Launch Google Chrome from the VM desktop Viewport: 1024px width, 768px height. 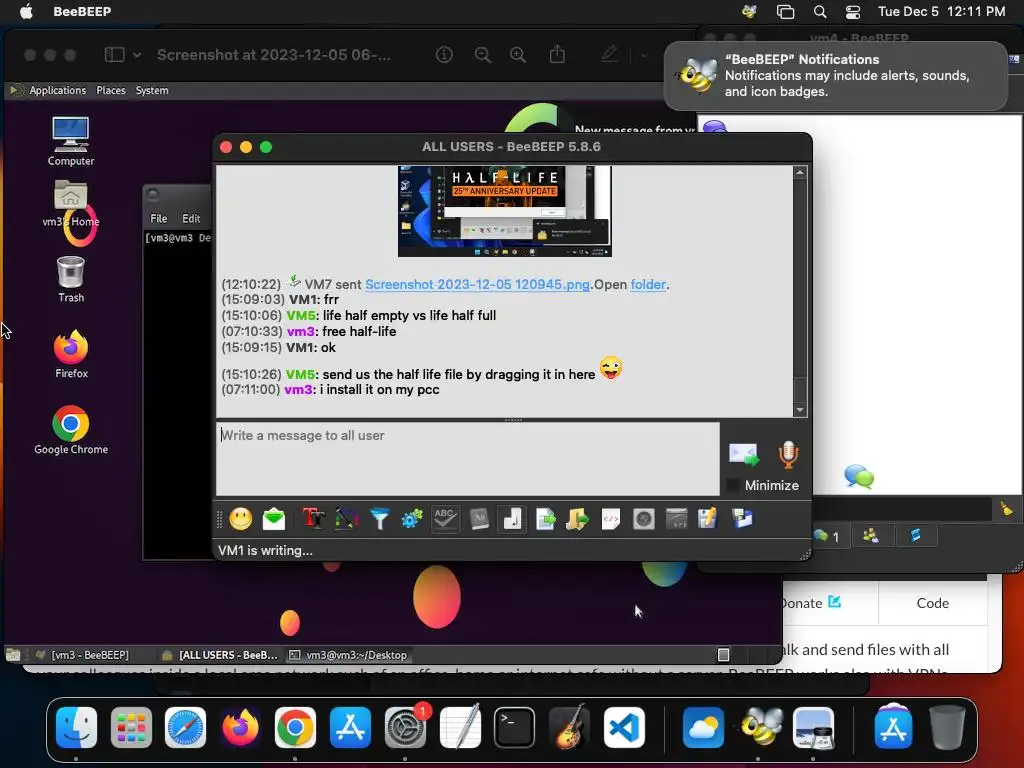[x=71, y=430]
